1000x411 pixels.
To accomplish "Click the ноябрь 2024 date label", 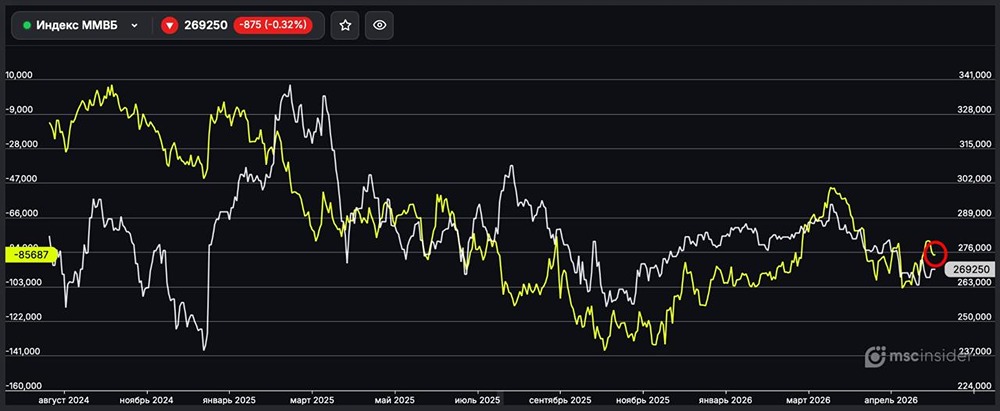I will pos(147,400).
